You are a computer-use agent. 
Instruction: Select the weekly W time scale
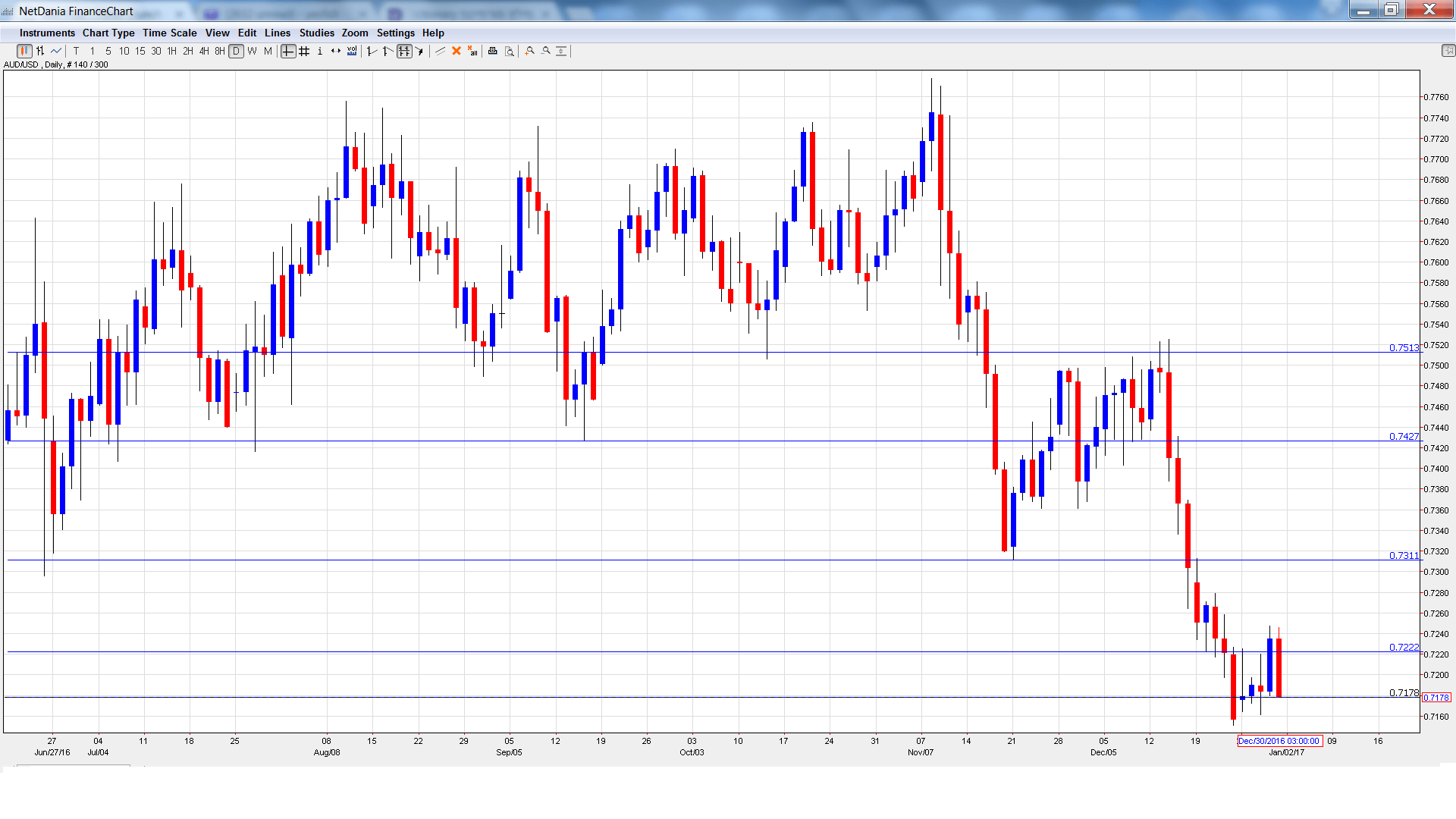click(253, 51)
